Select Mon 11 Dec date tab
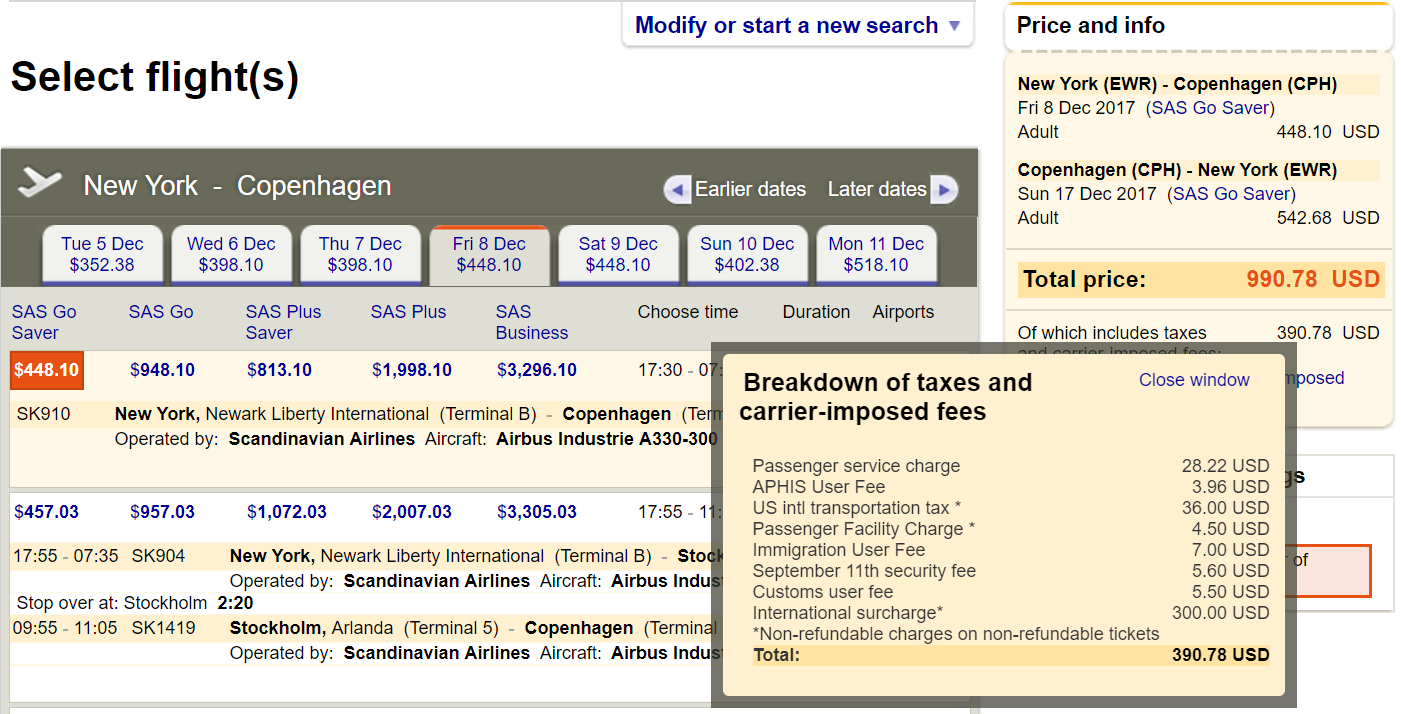The image size is (1401, 714). [x=876, y=255]
